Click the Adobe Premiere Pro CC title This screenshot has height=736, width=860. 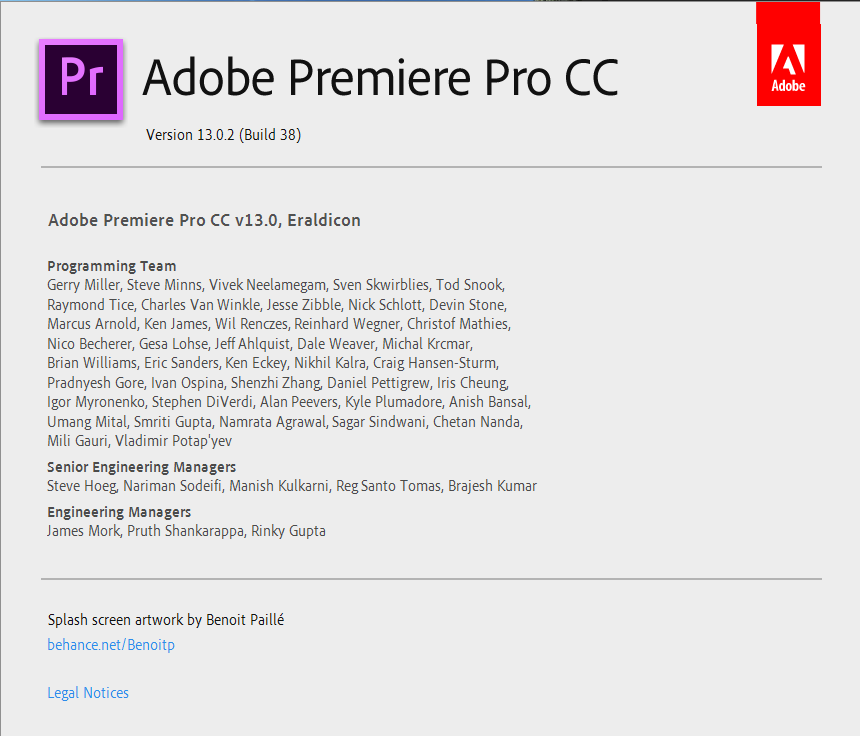coord(381,77)
